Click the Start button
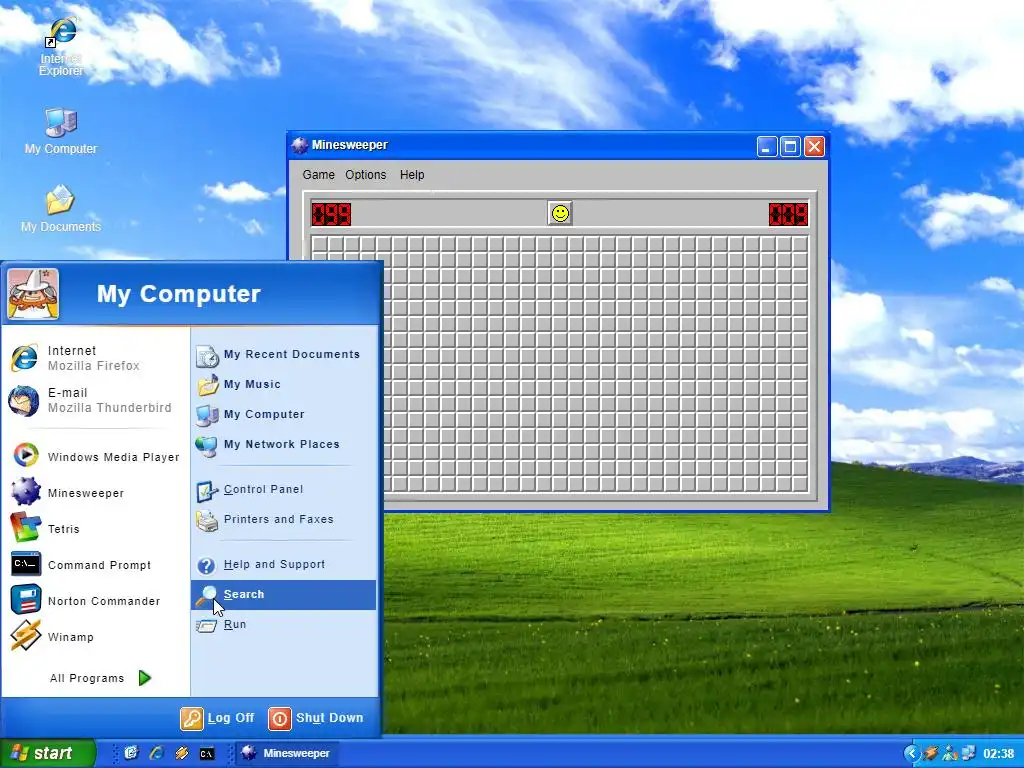The image size is (1024, 768). [48, 753]
